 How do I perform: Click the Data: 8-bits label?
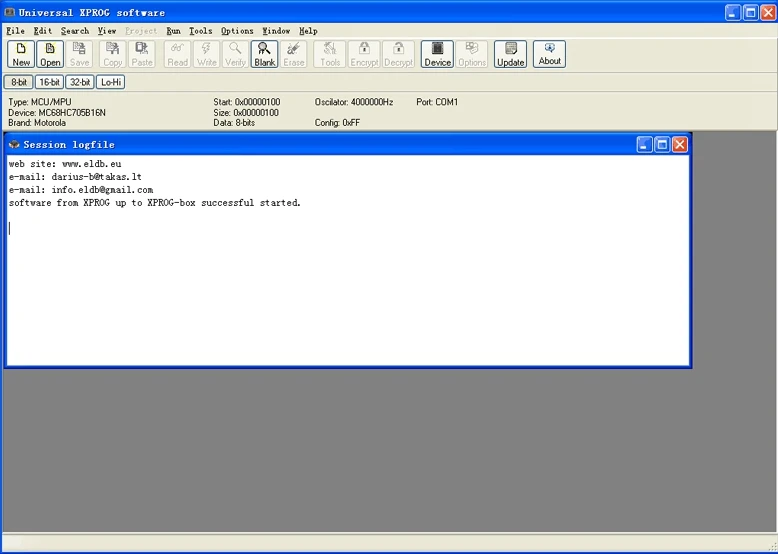click(x=234, y=123)
